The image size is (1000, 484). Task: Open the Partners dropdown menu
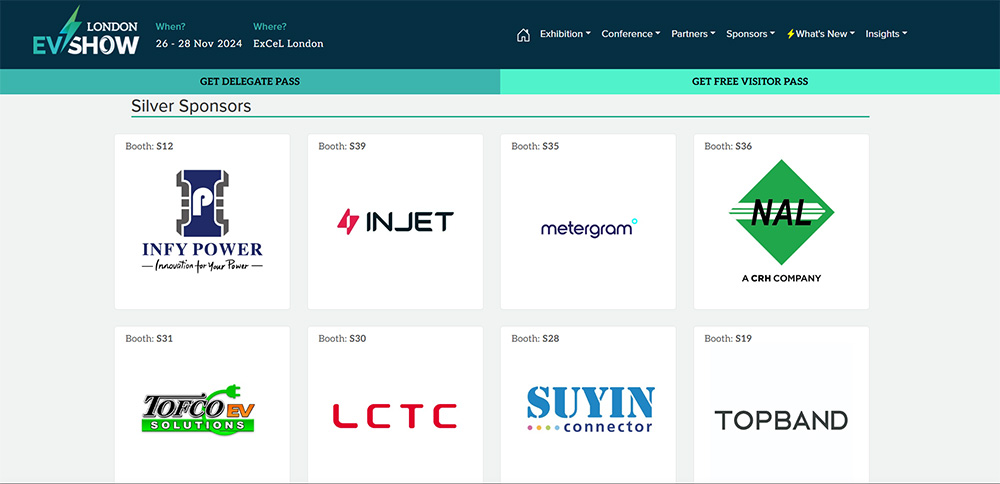pos(693,34)
